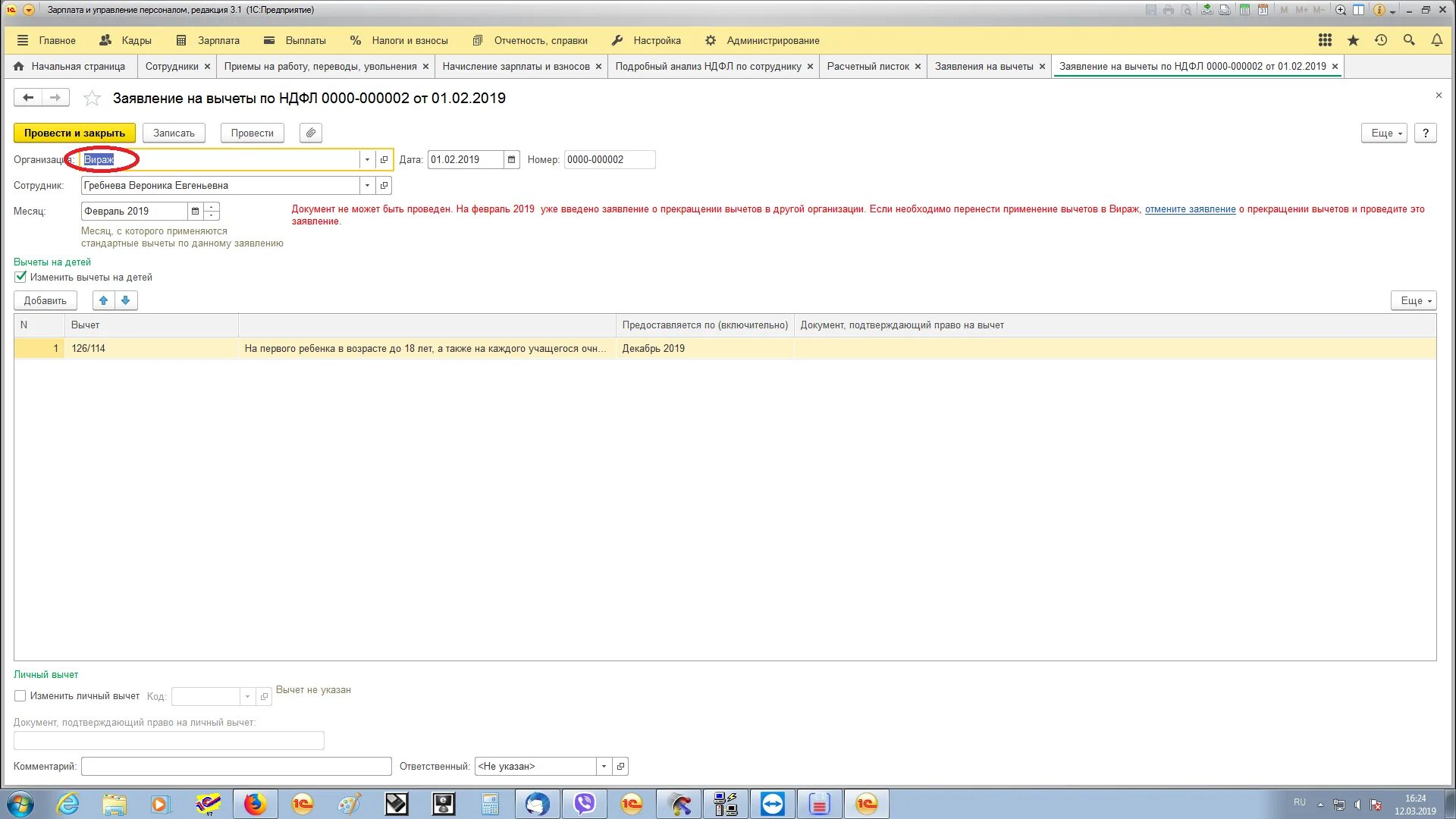Enable Изменить личный вычет checkbox
The width and height of the screenshot is (1456, 819).
20,696
